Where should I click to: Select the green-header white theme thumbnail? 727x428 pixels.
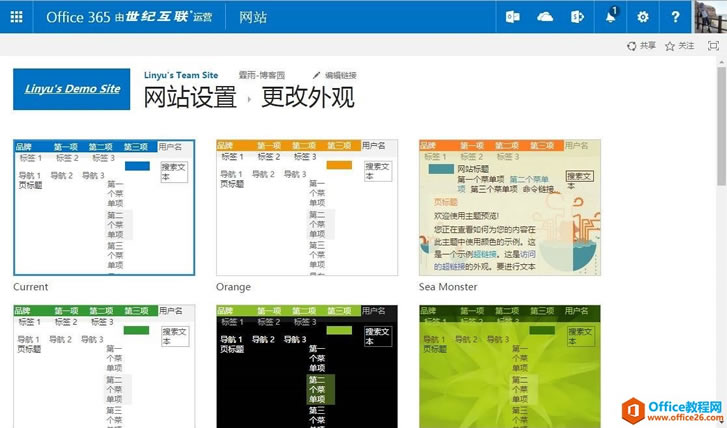point(104,366)
